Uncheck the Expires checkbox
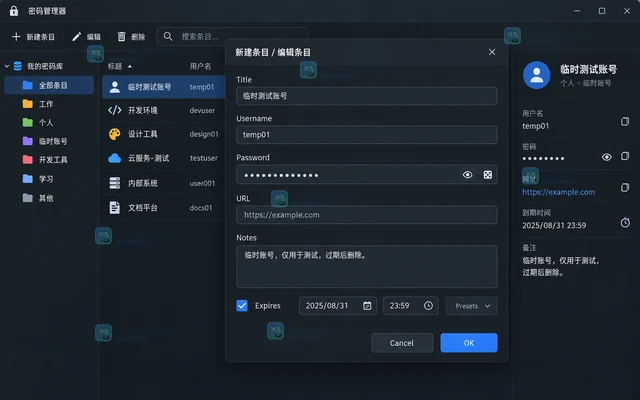The width and height of the screenshot is (640, 400). [242, 305]
